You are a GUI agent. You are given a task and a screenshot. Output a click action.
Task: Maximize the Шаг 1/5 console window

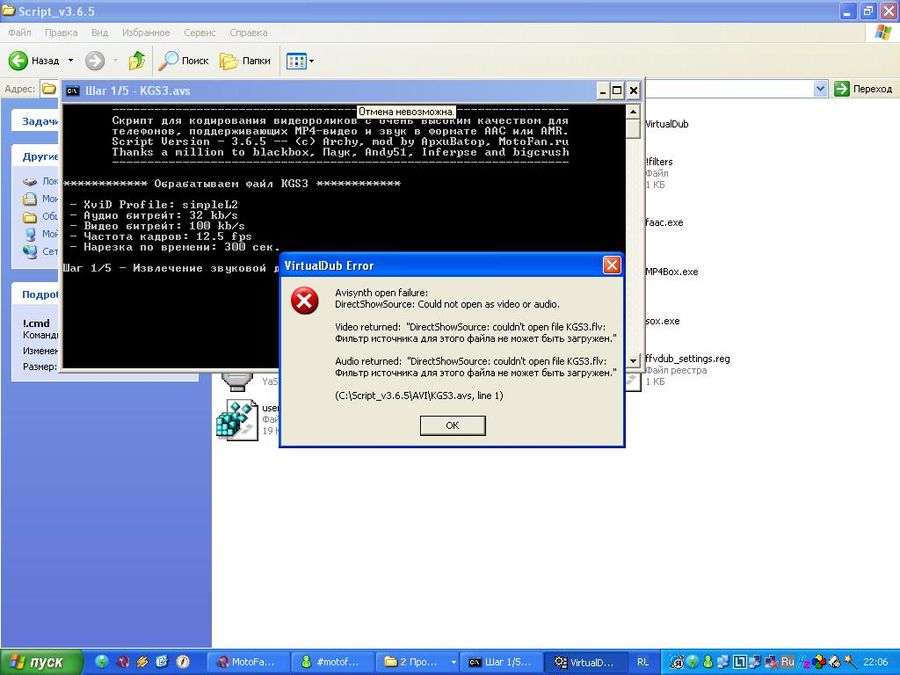point(617,91)
